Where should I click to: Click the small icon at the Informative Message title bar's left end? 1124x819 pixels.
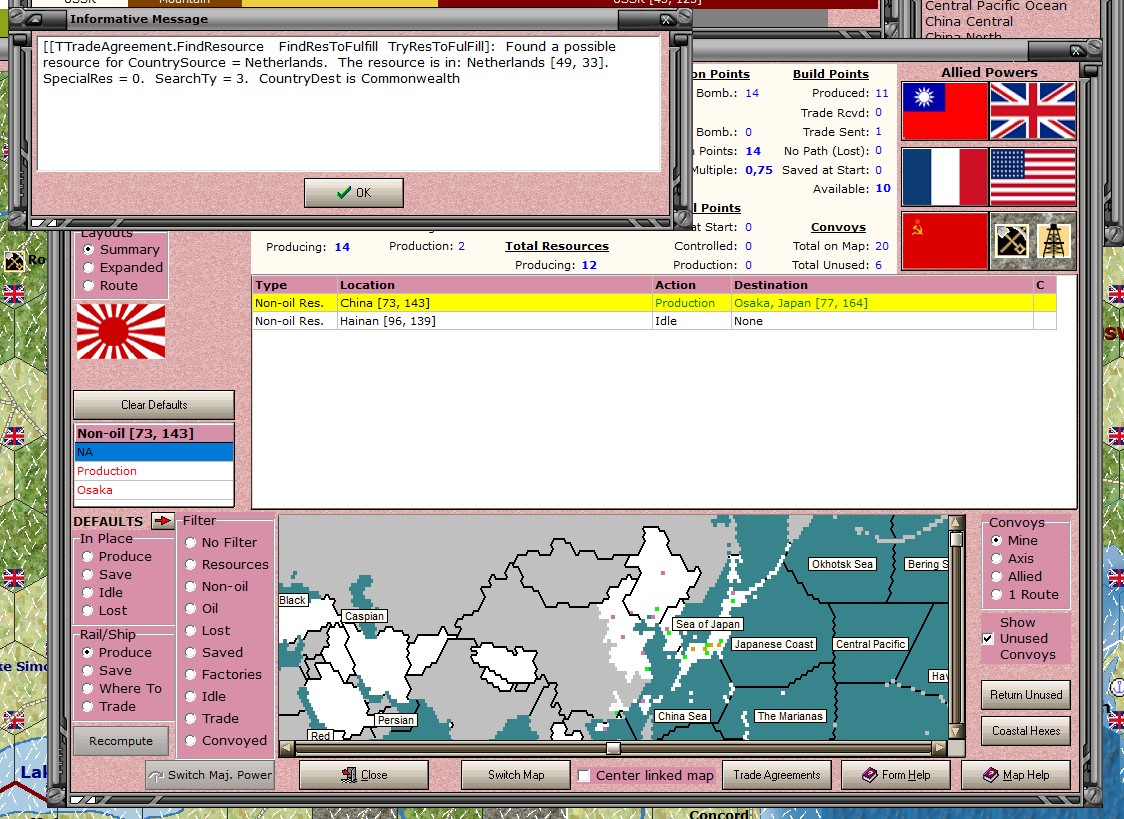pos(33,19)
